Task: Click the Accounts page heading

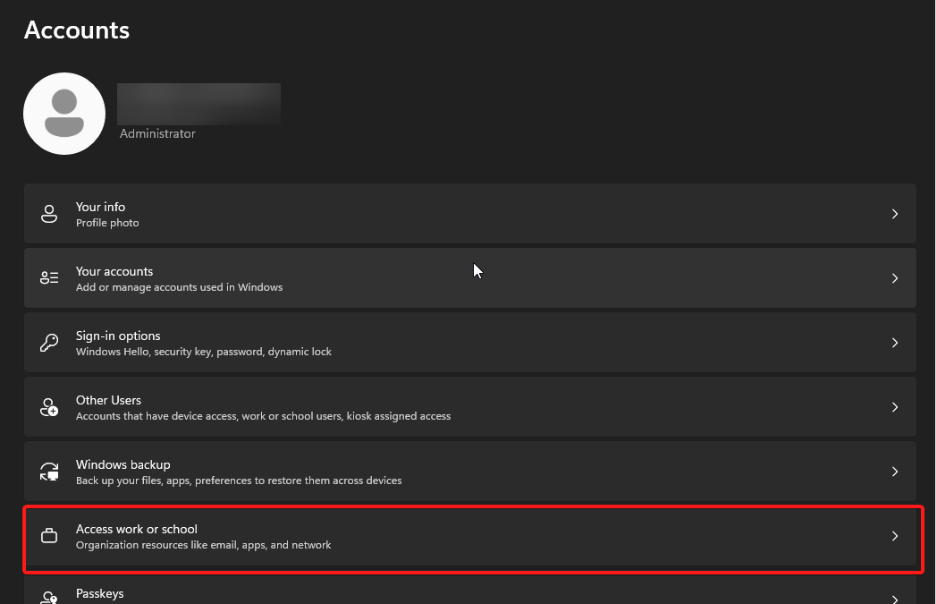Action: (77, 30)
